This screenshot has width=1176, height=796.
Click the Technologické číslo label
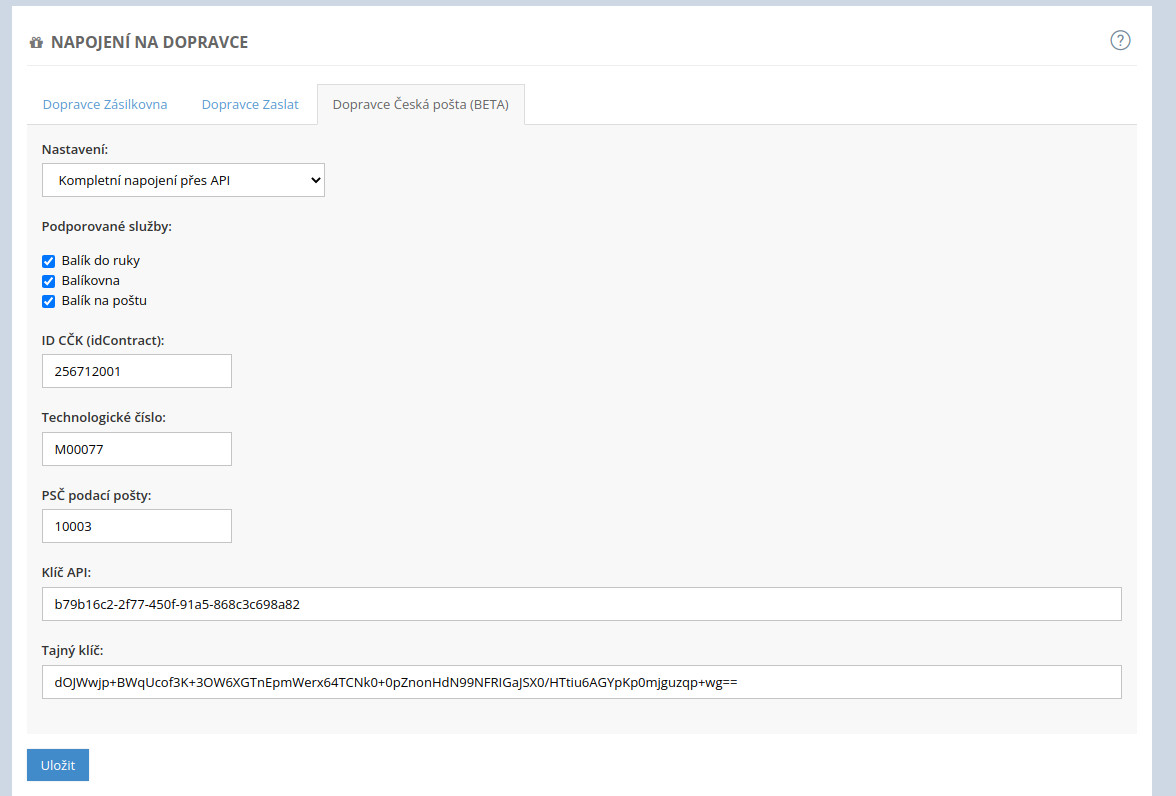coord(104,417)
